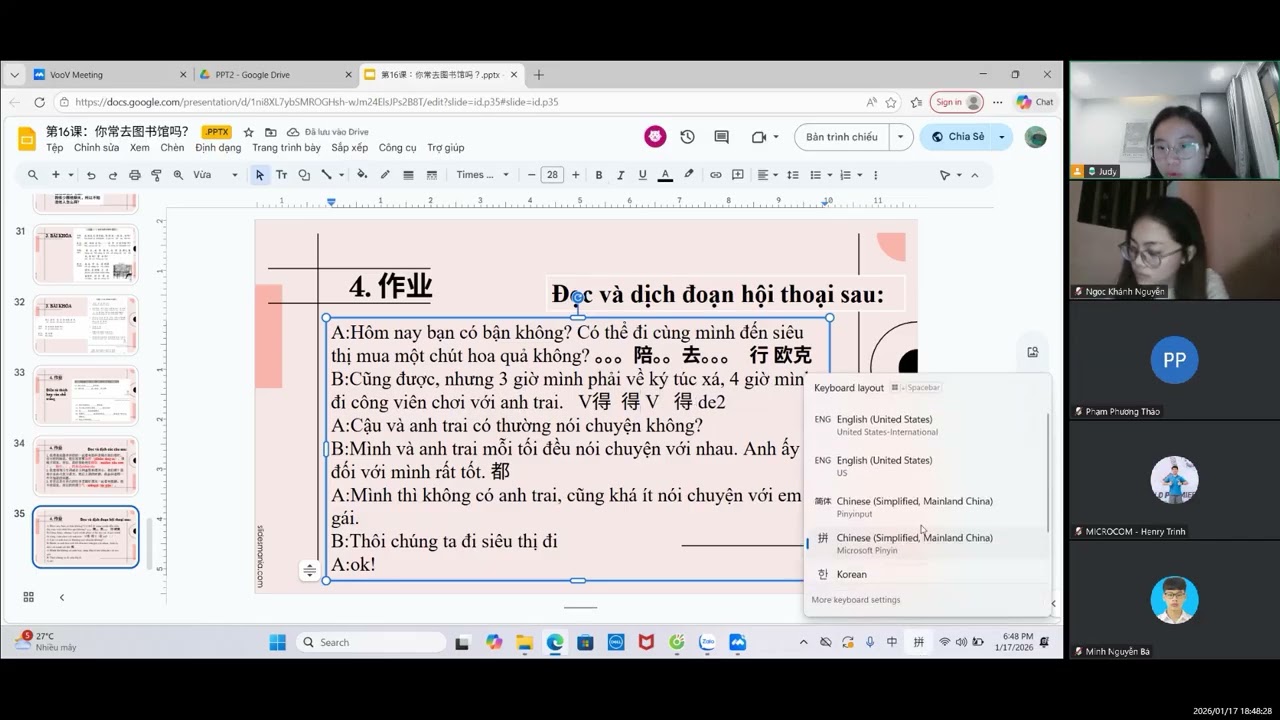Toggle the microphone in the system tray

point(870,642)
